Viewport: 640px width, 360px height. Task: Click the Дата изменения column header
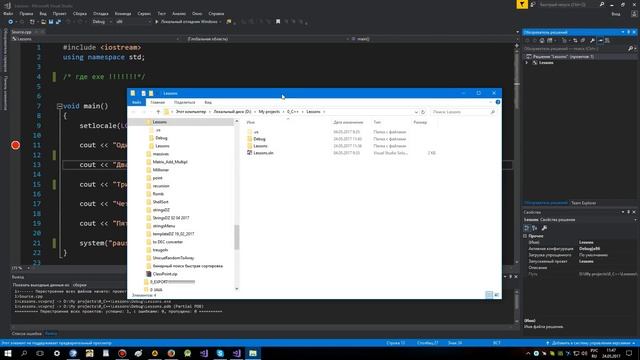348,122
